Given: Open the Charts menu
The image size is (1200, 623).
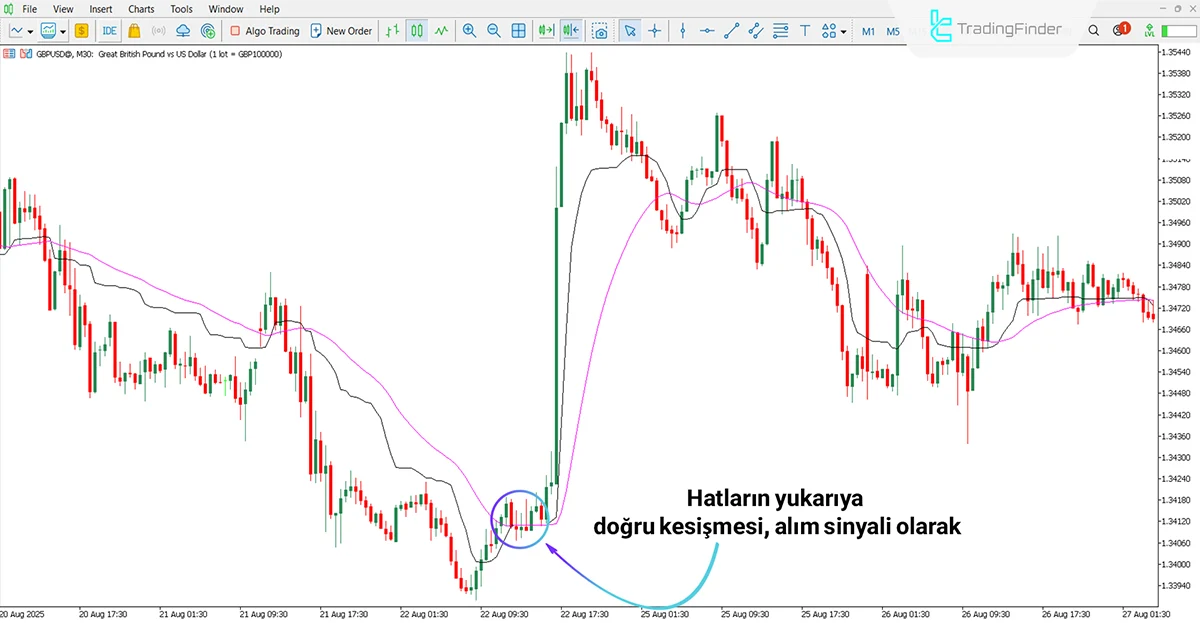Looking at the screenshot, I should pos(140,9).
